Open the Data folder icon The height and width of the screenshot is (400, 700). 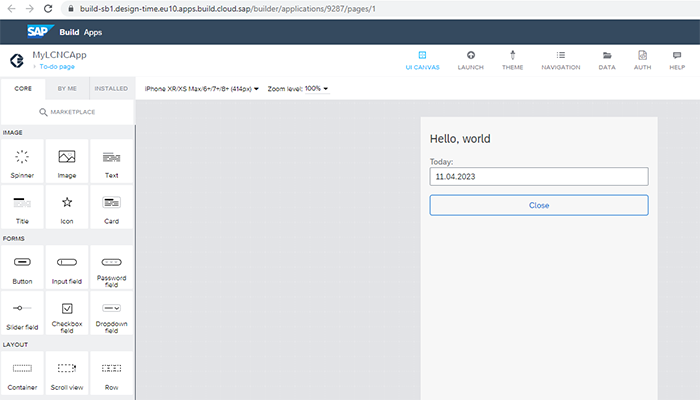[x=607, y=55]
